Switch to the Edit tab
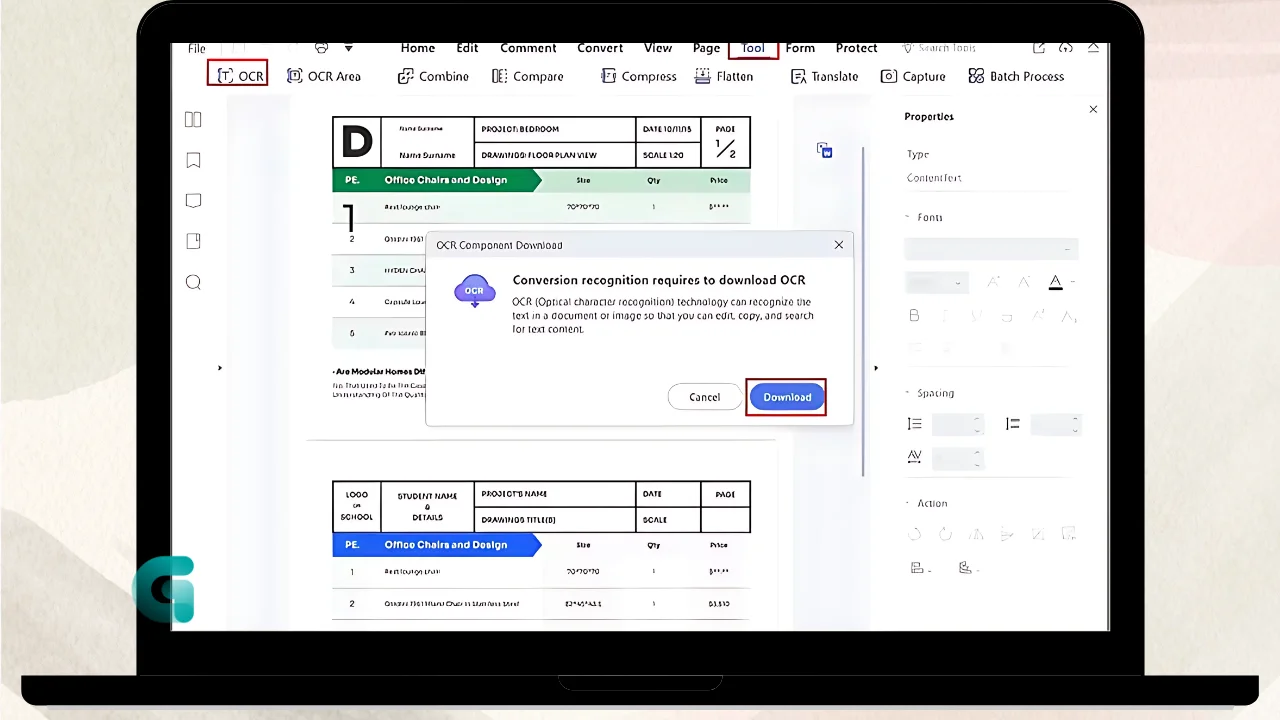1280x720 pixels. click(467, 48)
